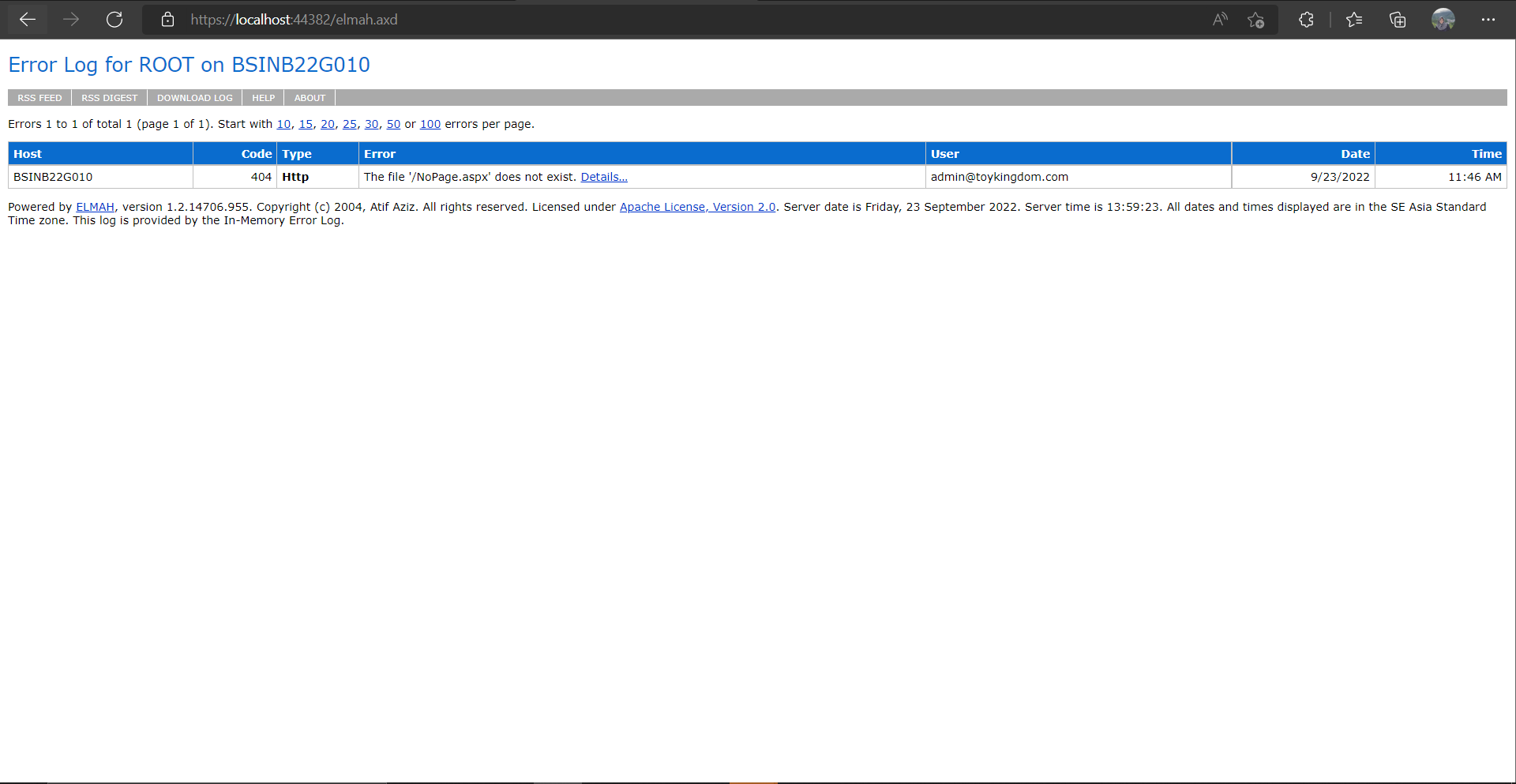
Task: Show 15 errors per page
Action: point(306,124)
